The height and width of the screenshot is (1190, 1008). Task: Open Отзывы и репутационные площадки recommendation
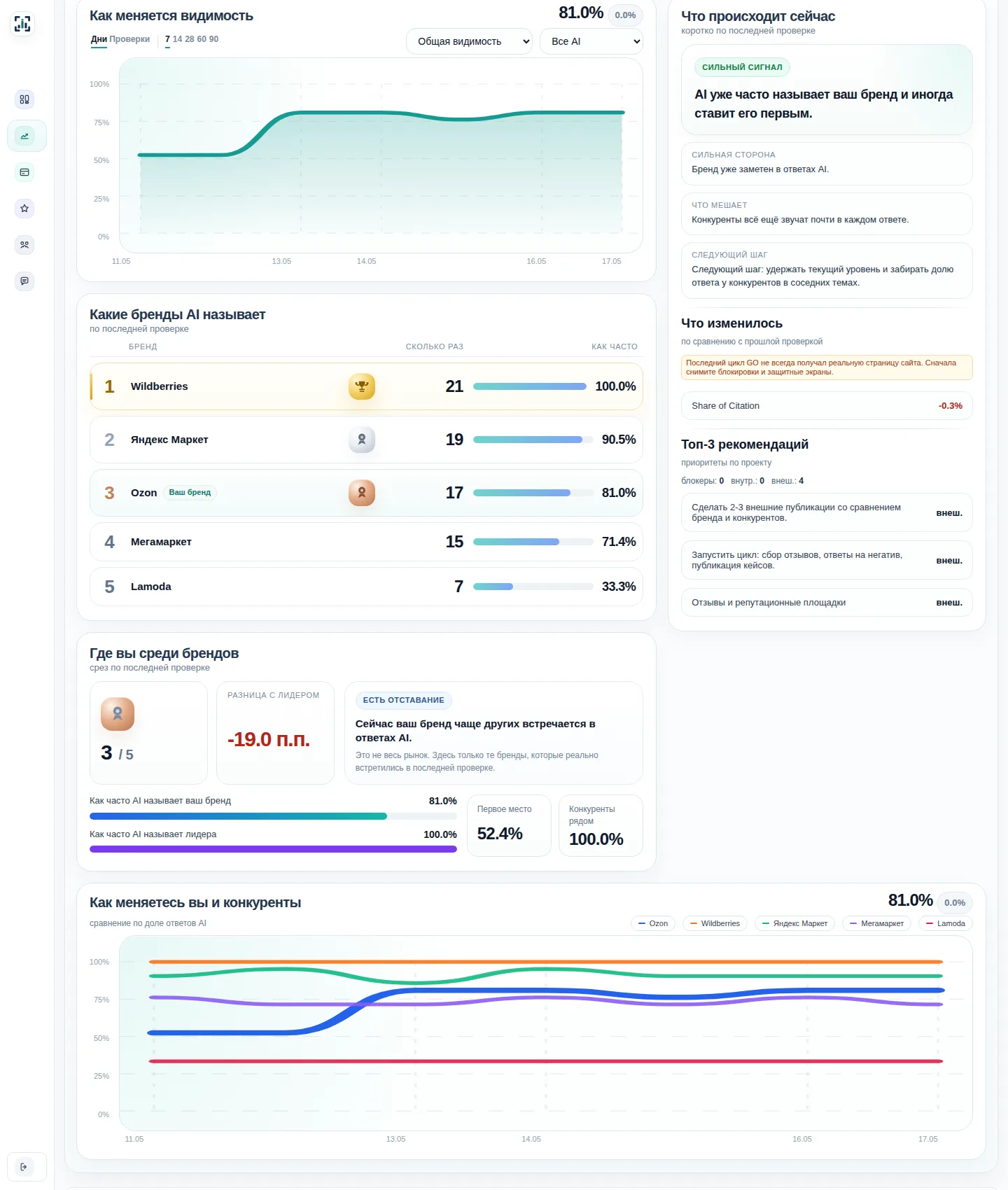coord(827,603)
